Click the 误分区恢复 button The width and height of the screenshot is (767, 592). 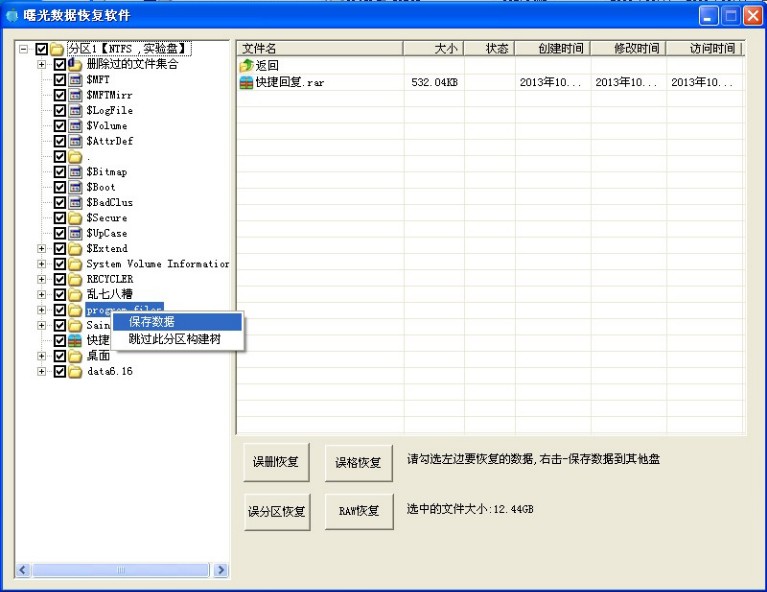click(277, 512)
